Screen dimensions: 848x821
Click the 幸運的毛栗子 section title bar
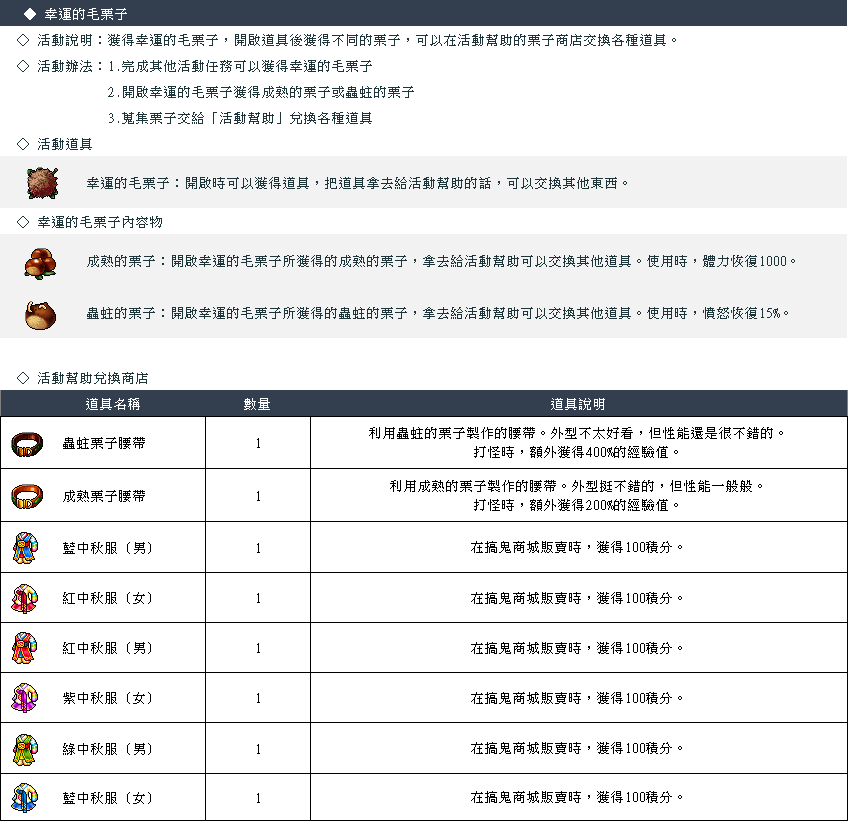point(424,13)
